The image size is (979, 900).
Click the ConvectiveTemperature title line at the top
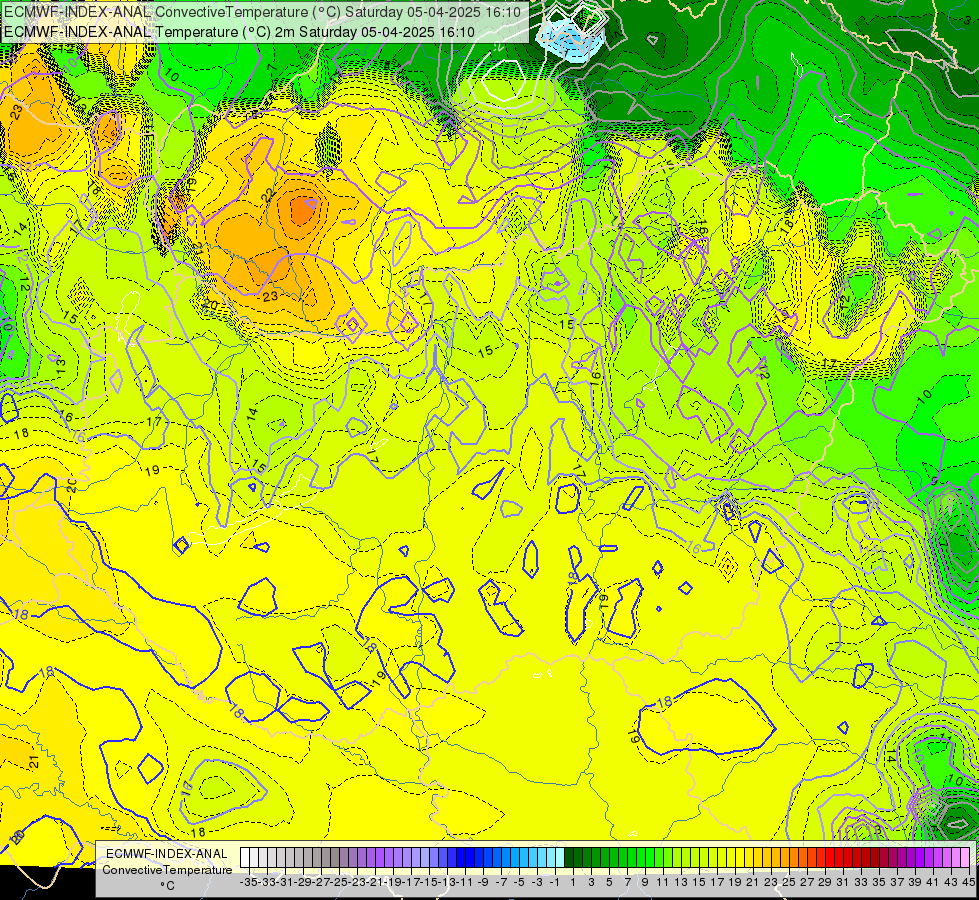262,12
